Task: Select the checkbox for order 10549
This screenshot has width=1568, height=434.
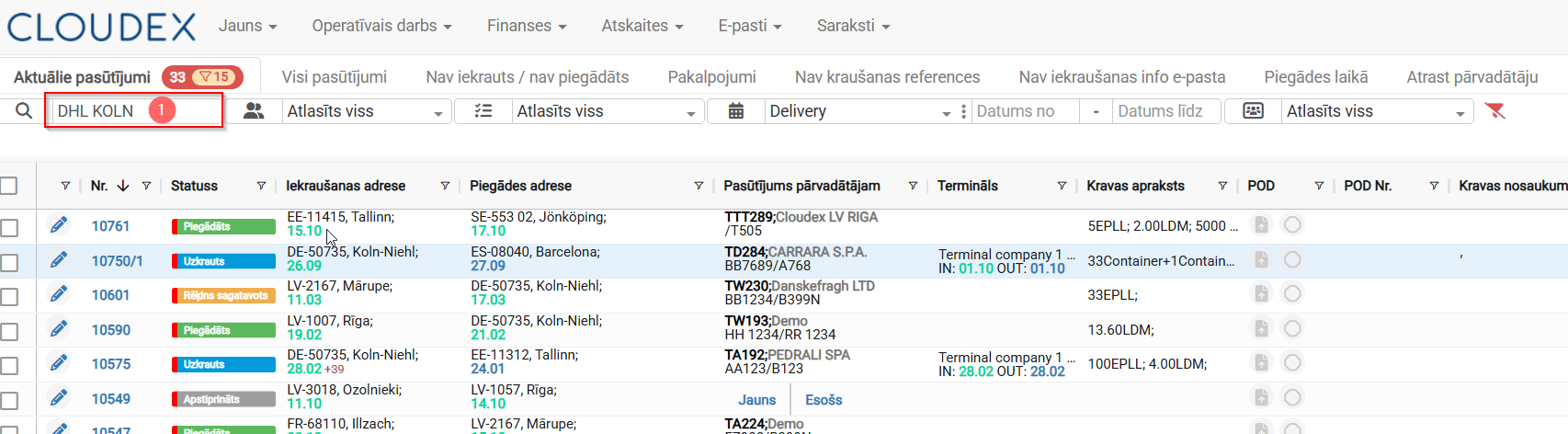Action: coord(9,401)
